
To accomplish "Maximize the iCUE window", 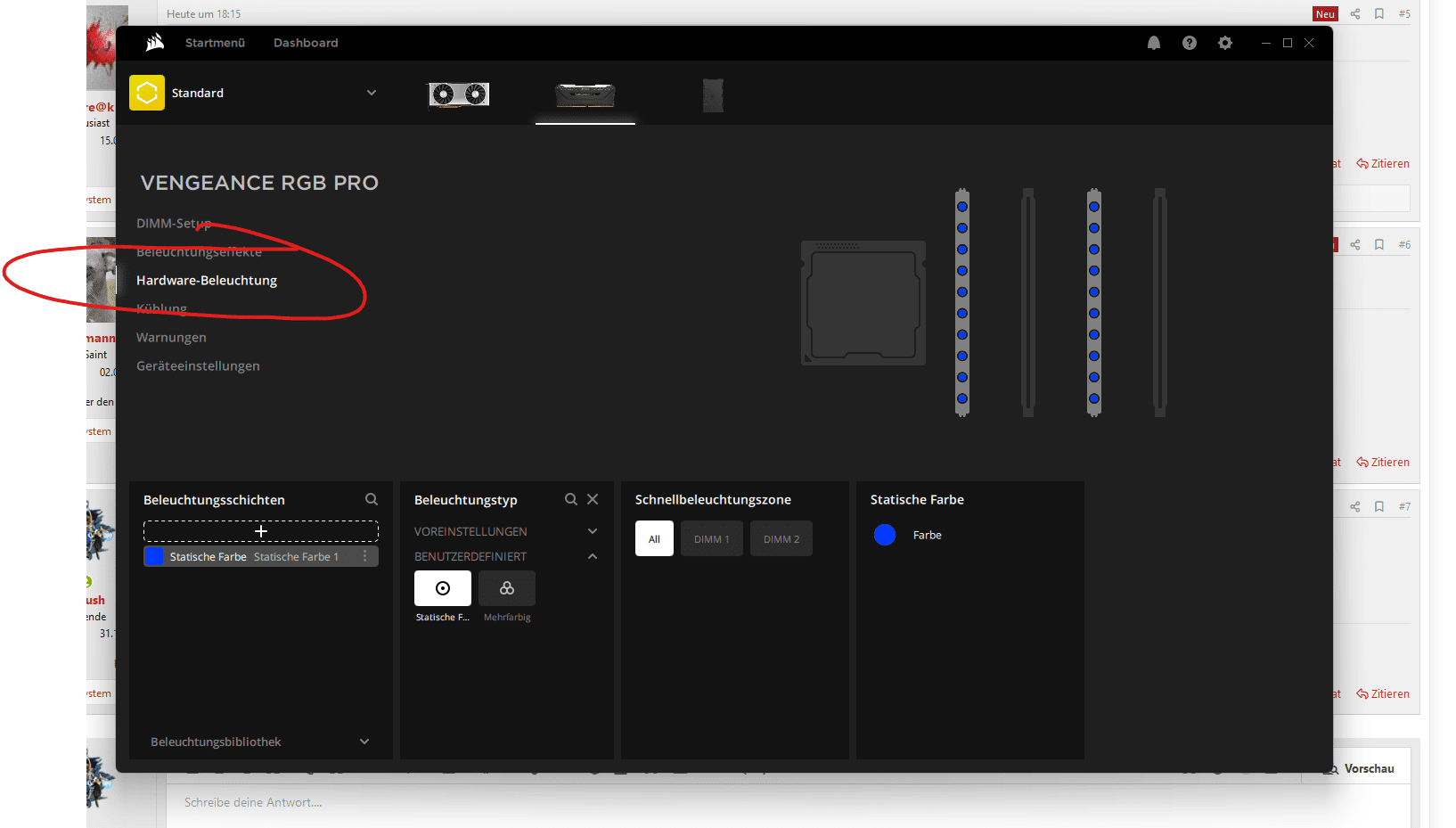I will tap(1288, 43).
